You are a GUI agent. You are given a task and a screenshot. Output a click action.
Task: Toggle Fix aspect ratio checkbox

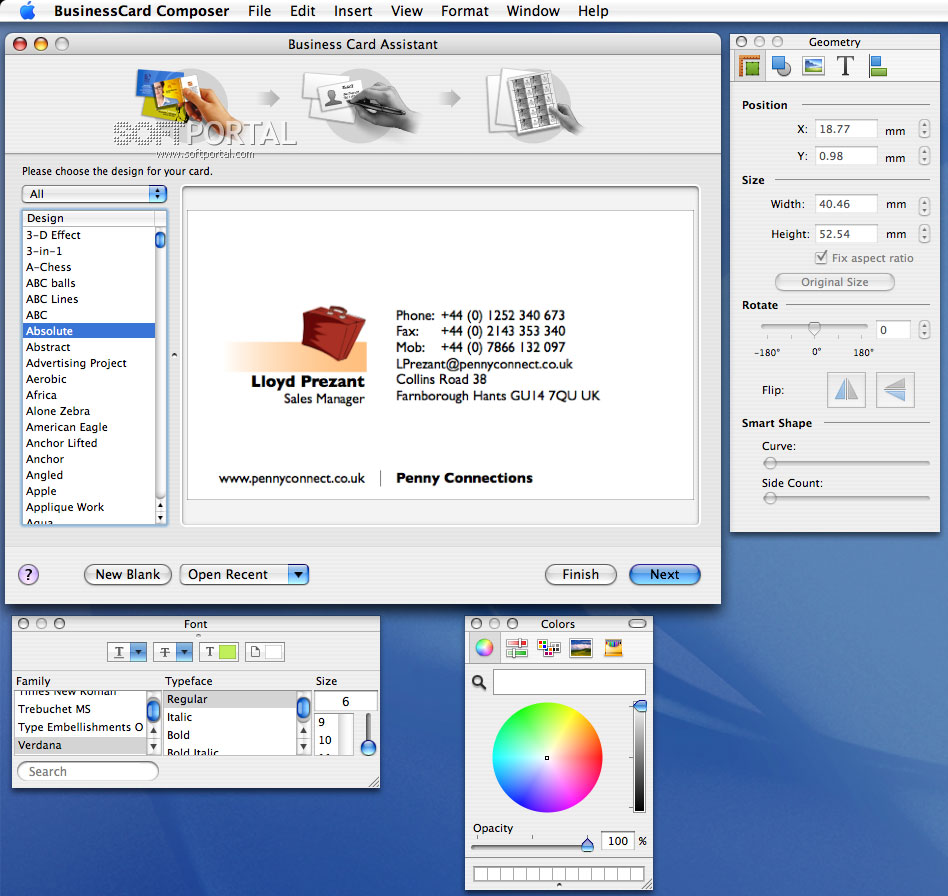pos(822,258)
